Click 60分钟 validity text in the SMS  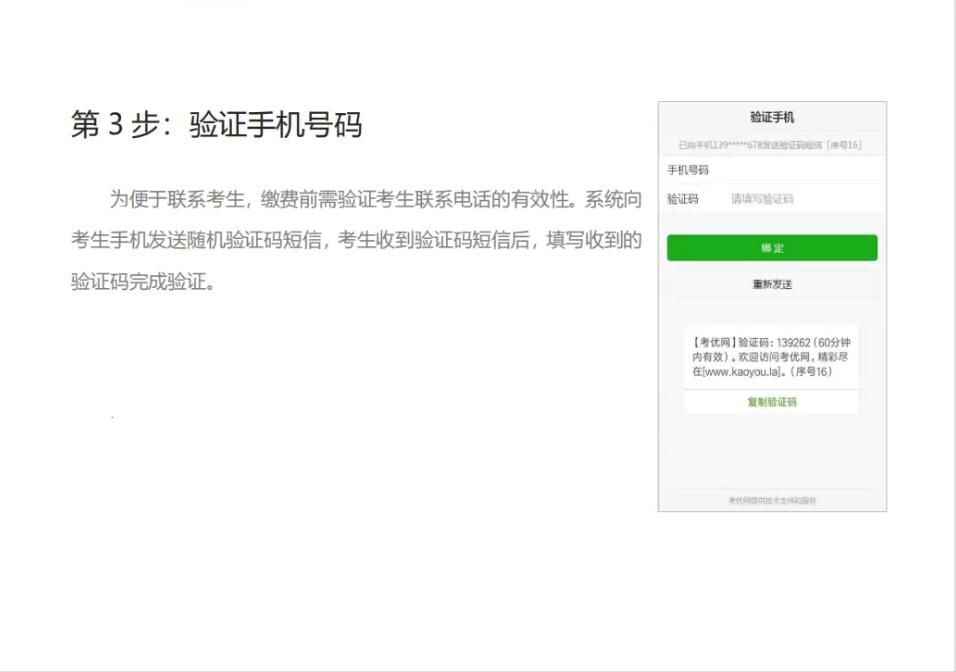[x=832, y=341]
